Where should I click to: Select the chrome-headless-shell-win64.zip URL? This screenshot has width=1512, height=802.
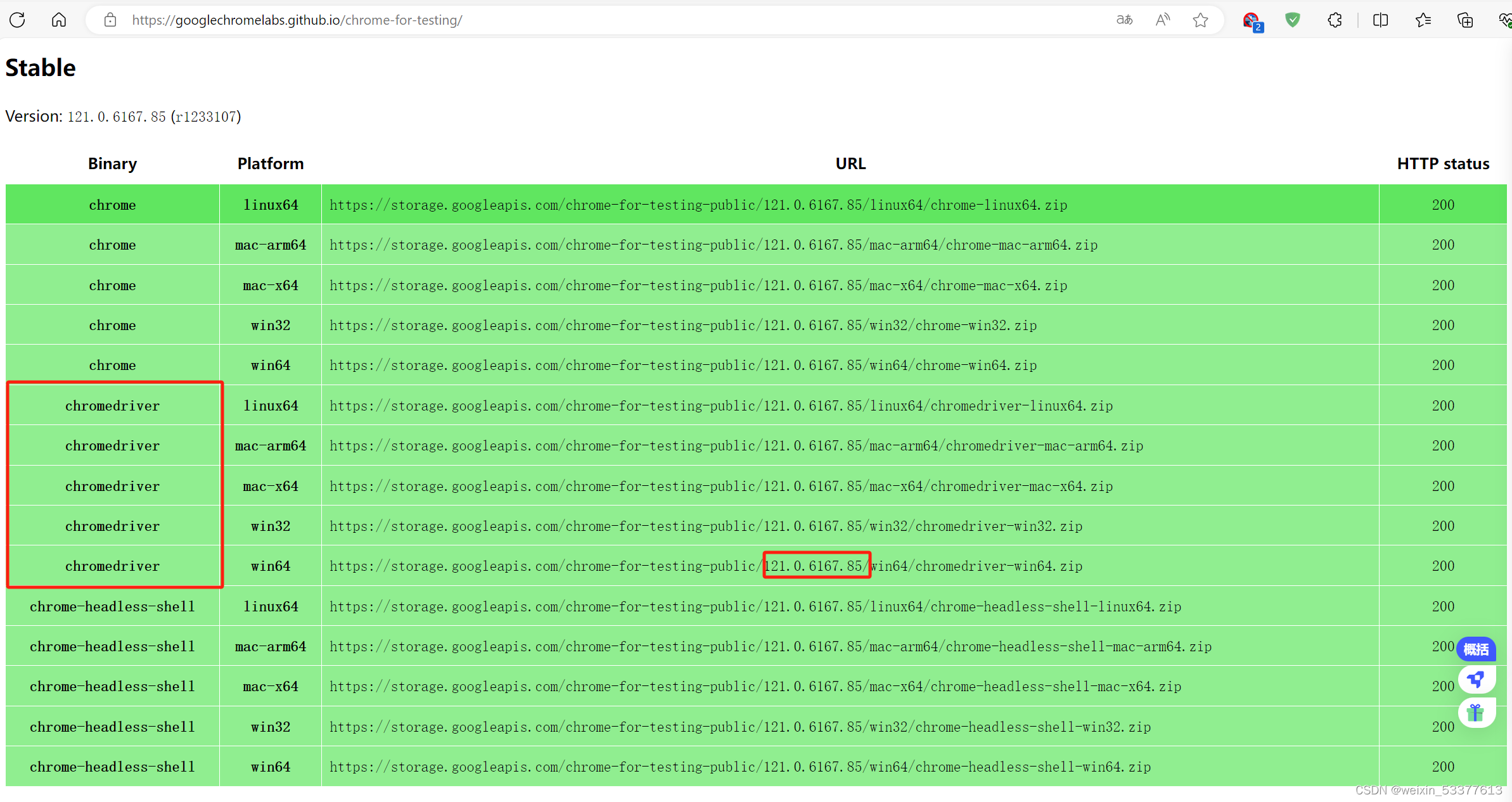(740, 767)
